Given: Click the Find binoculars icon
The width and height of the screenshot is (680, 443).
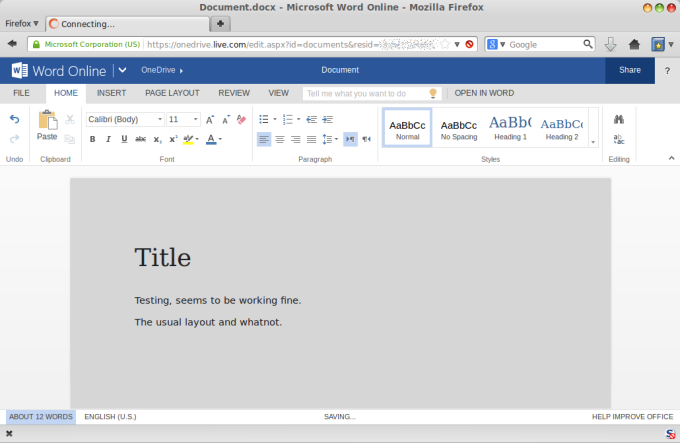Looking at the screenshot, I should [x=619, y=119].
